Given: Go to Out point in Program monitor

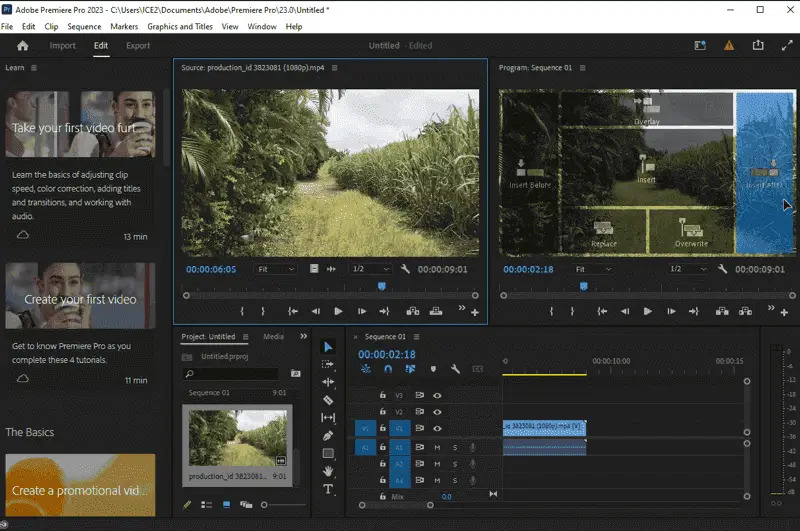Looking at the screenshot, I should [x=694, y=311].
